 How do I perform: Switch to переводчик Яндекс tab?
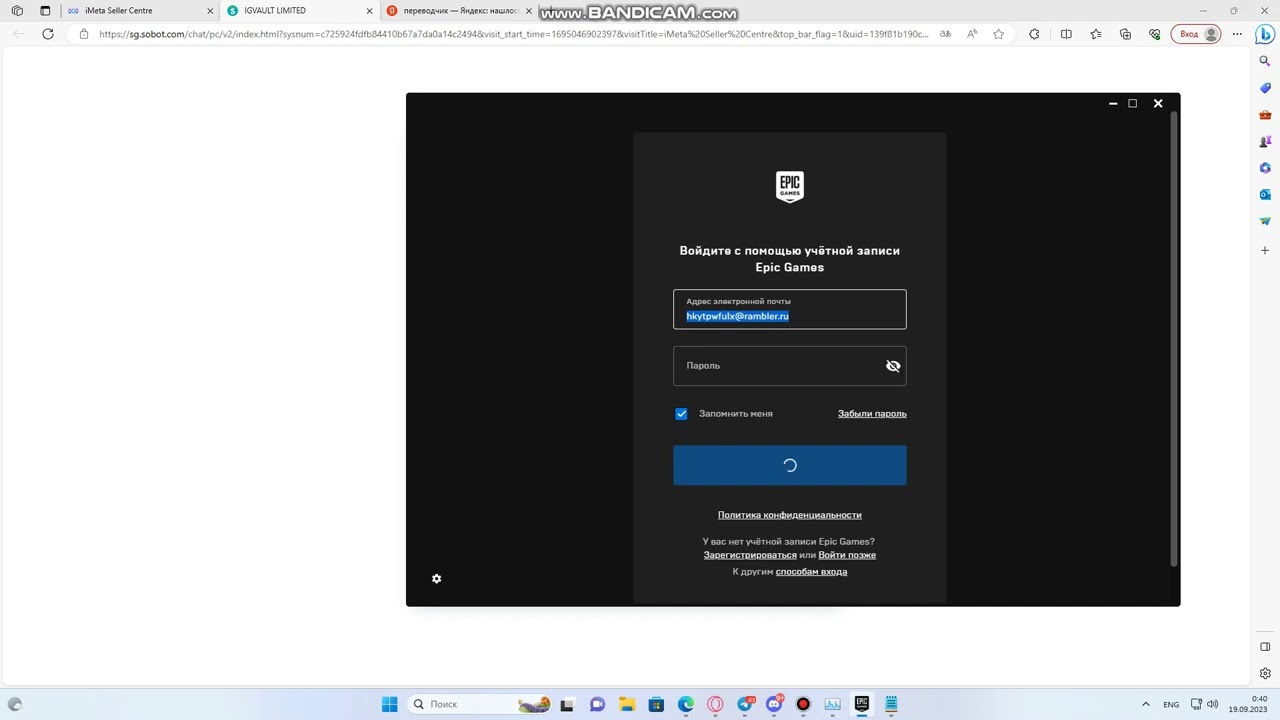coord(460,11)
